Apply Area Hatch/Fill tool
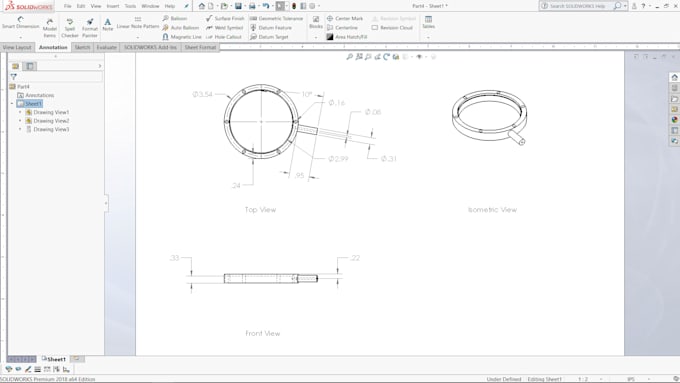This screenshot has width=680, height=383. 347,37
